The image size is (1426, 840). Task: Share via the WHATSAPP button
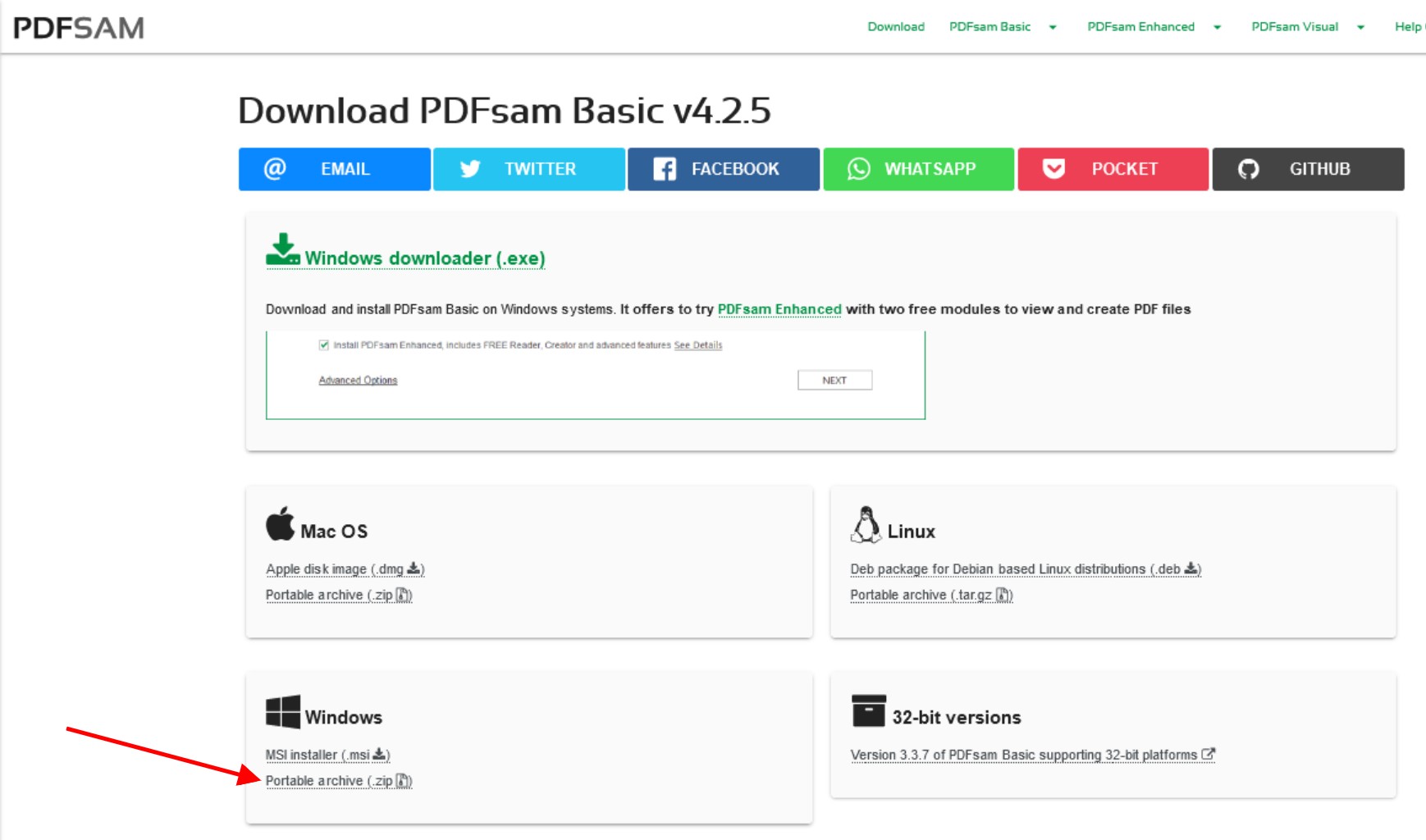pyautogui.click(x=919, y=169)
